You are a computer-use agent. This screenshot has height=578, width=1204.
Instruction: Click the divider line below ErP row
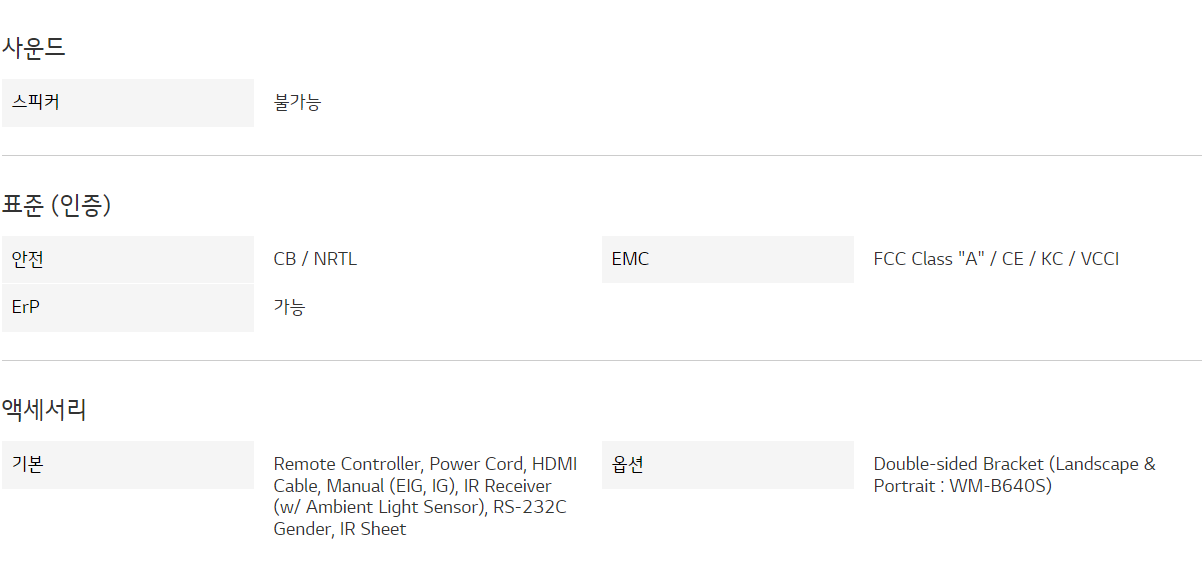pos(602,360)
